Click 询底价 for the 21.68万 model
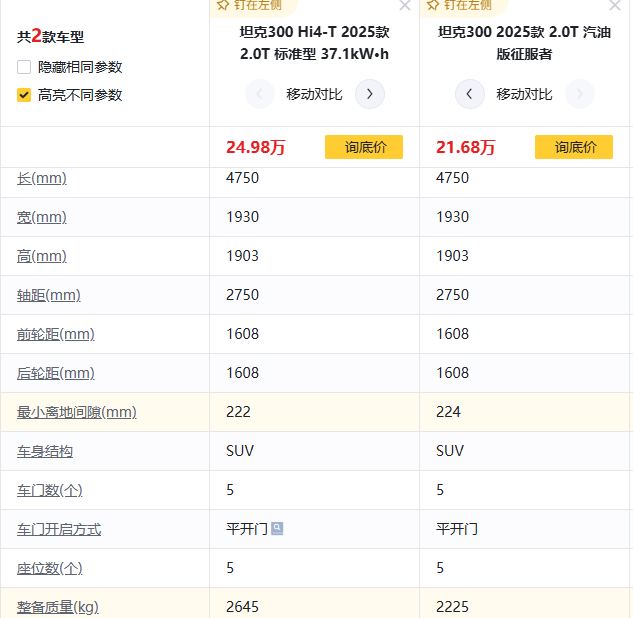This screenshot has height=618, width=633. [x=574, y=147]
